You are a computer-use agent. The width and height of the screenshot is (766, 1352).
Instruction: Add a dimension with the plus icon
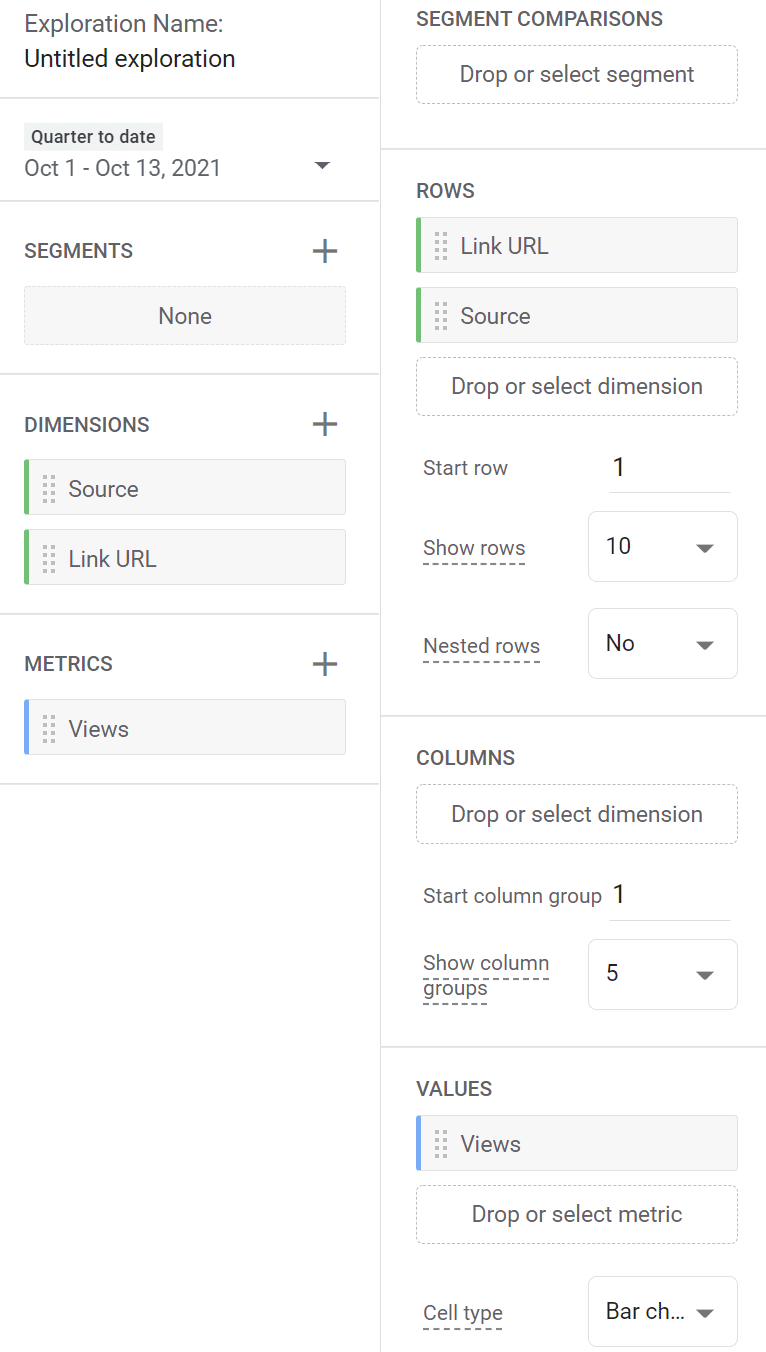click(x=325, y=424)
